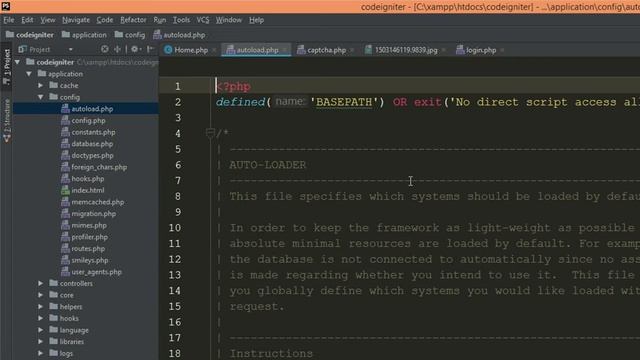The height and width of the screenshot is (360, 640).
Task: Open the View menu
Action: coord(48,20)
